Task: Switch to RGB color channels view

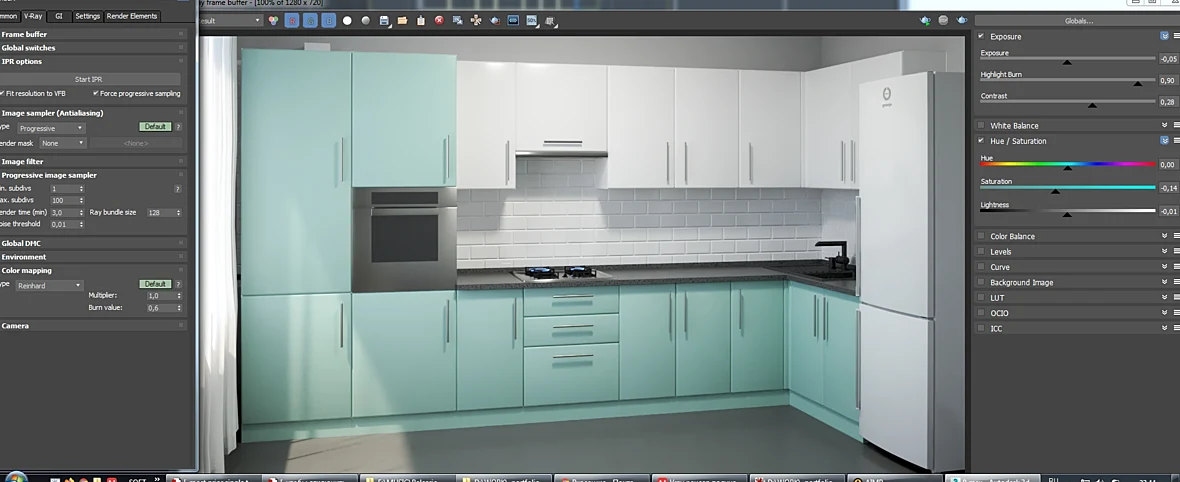Action: (273, 21)
